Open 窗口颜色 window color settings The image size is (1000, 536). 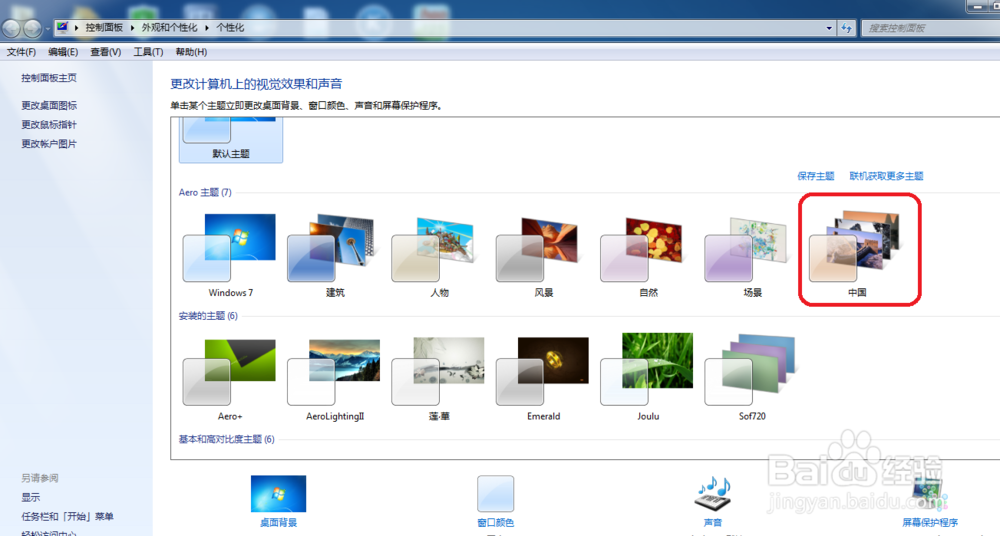(496, 502)
